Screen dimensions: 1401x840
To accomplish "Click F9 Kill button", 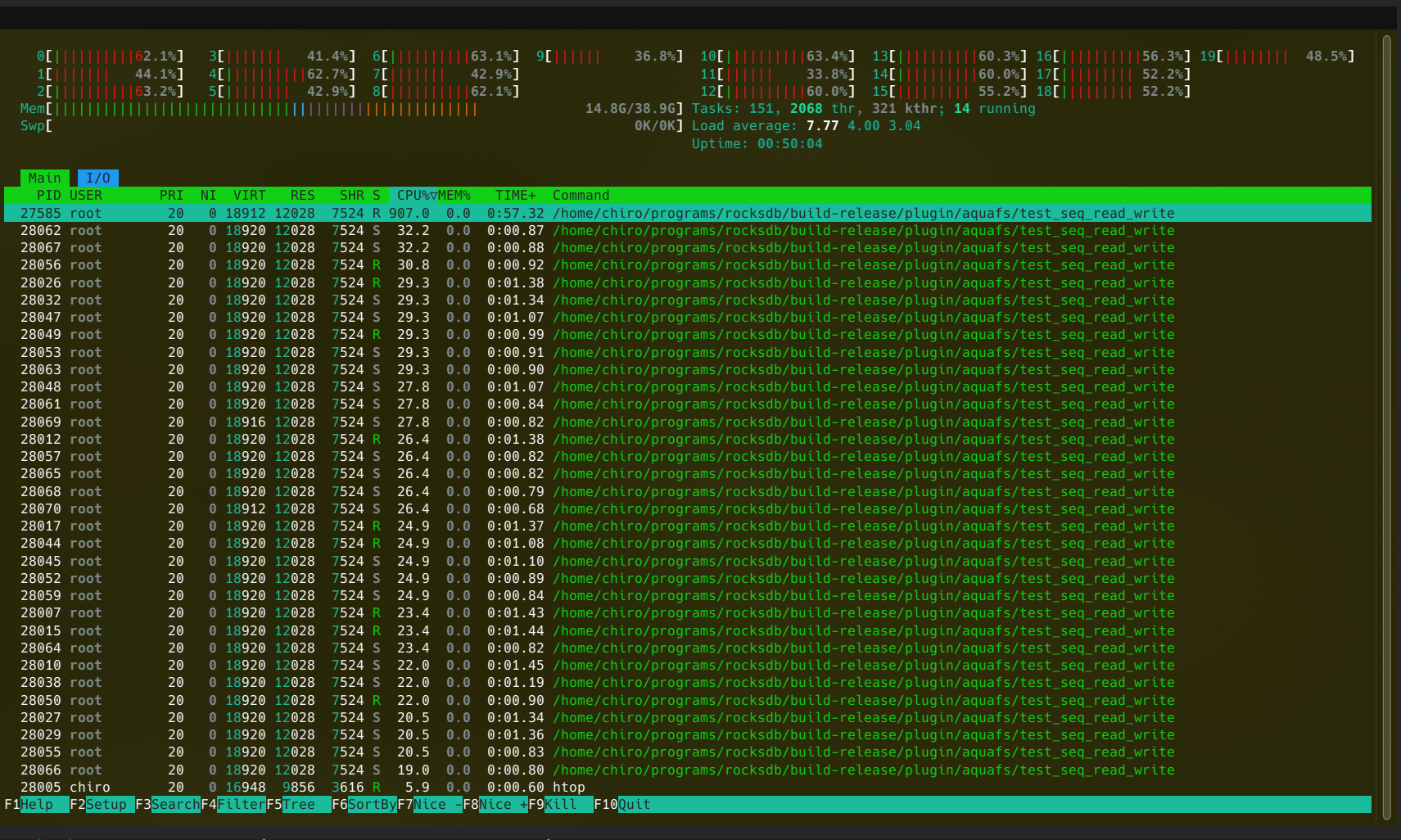I will click(x=561, y=805).
